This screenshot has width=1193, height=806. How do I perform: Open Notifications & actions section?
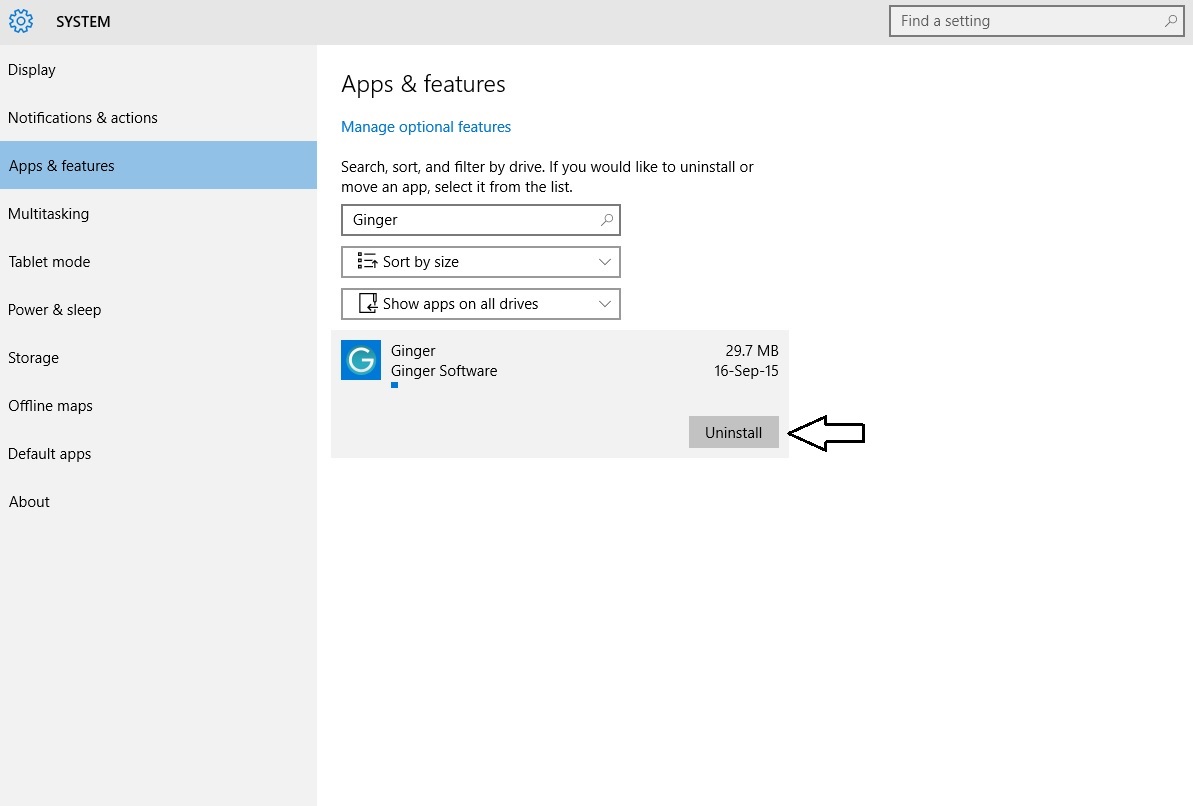click(x=158, y=118)
